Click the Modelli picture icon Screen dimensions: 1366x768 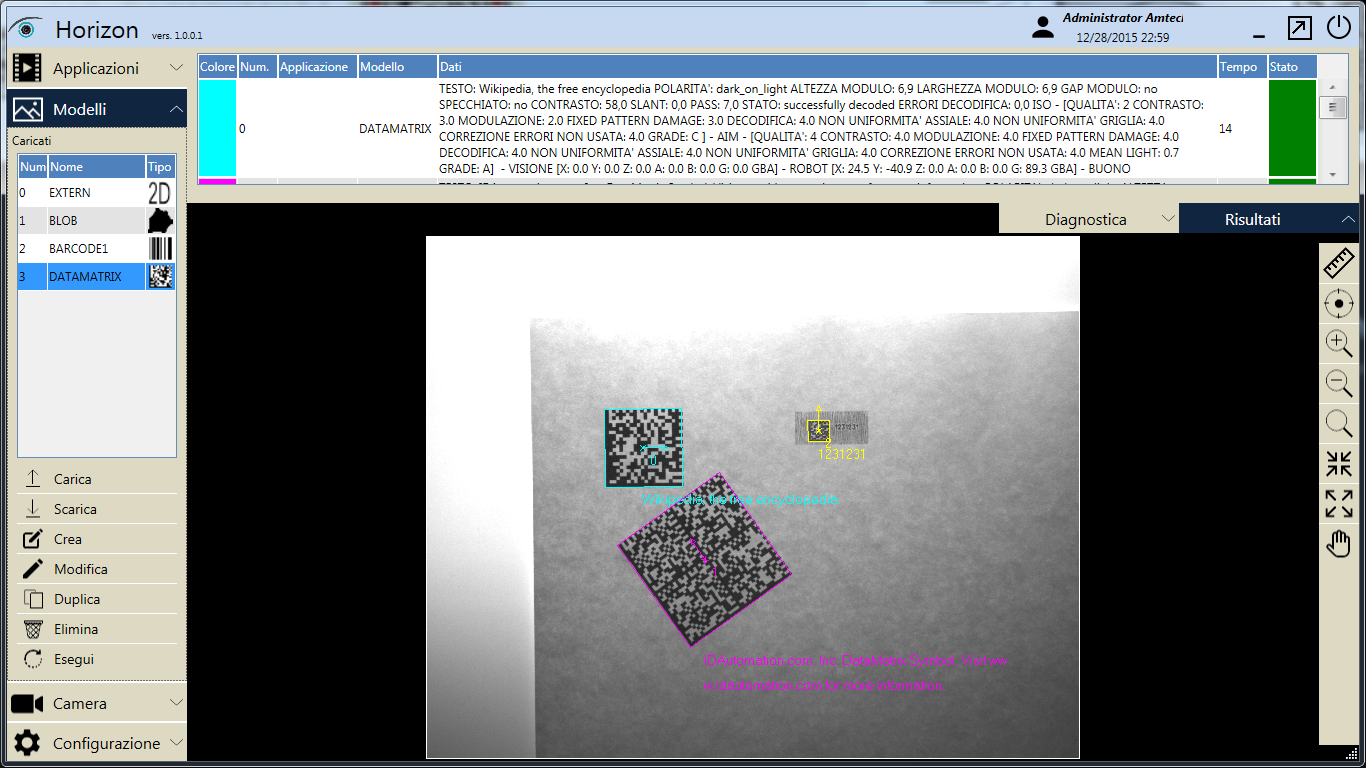point(27,109)
